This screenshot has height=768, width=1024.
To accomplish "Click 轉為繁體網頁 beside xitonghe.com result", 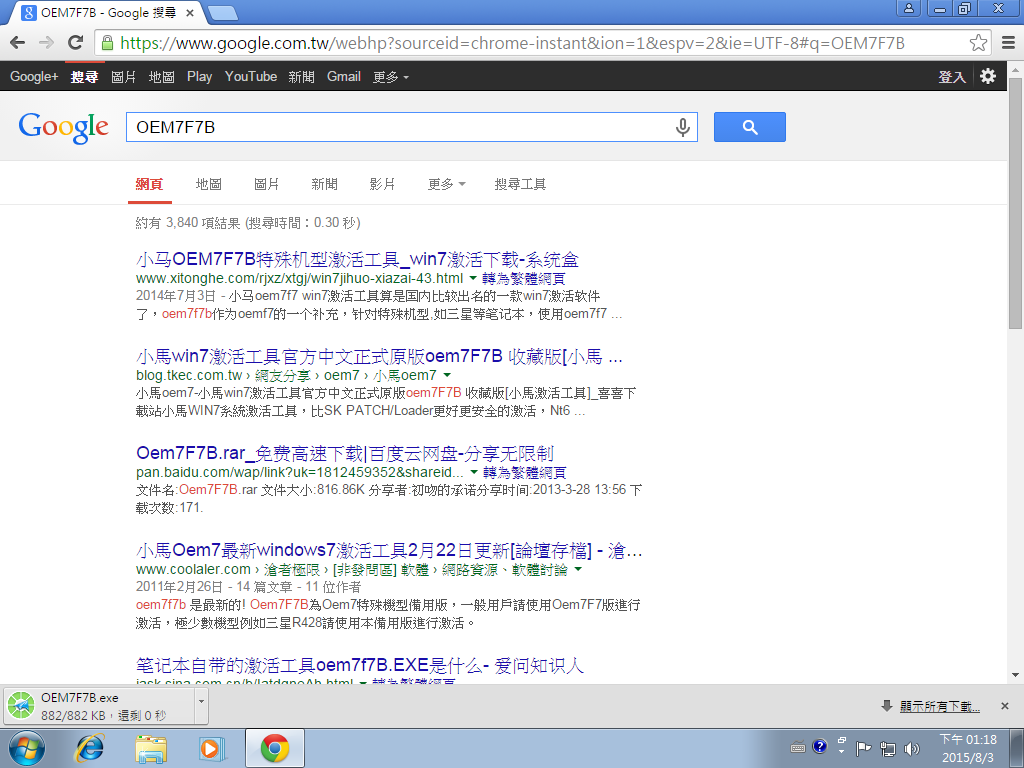I will [524, 279].
